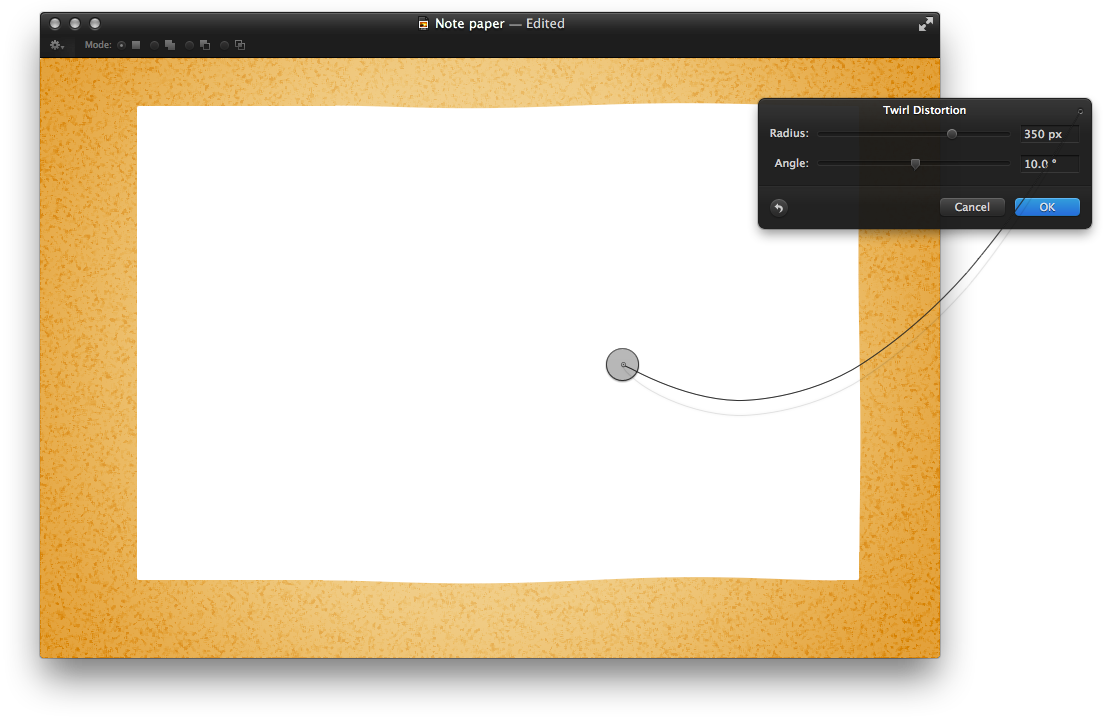Image resolution: width=1106 pixels, height=717 pixels.
Task: Open the gear action menu in the toolbar
Action: coord(54,44)
